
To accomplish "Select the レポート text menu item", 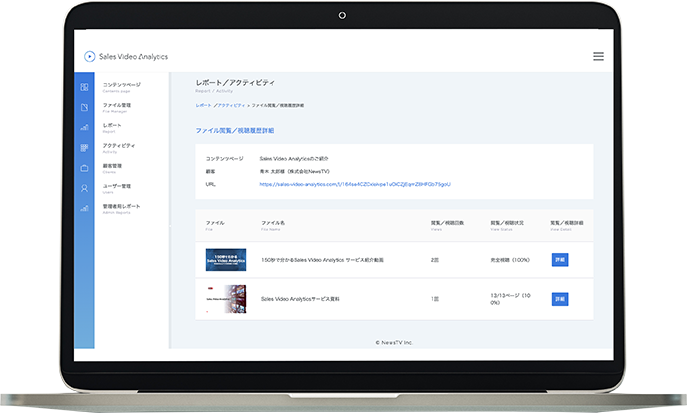I will tap(112, 125).
